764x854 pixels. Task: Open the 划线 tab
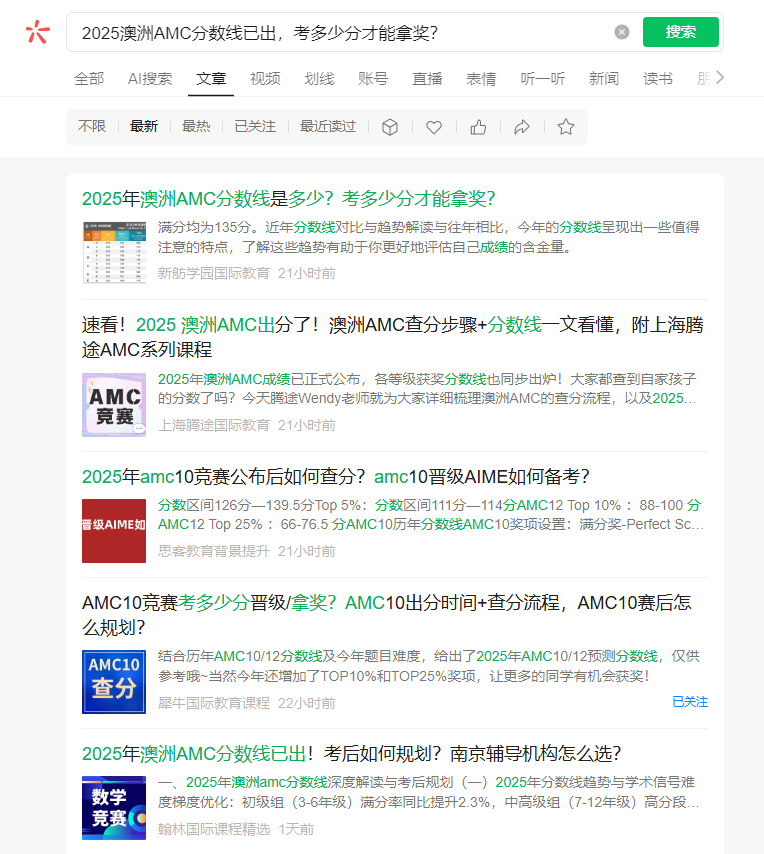(319, 79)
